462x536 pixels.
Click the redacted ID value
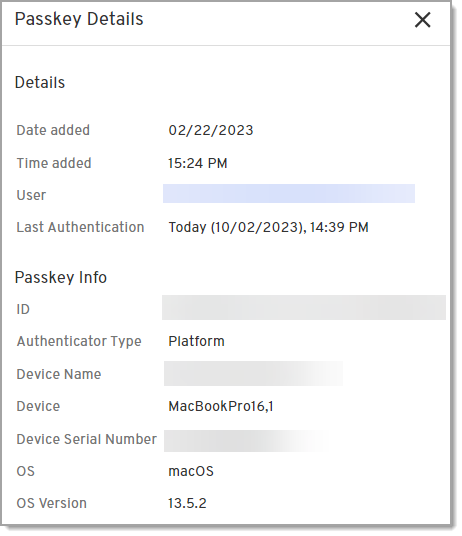coord(304,308)
